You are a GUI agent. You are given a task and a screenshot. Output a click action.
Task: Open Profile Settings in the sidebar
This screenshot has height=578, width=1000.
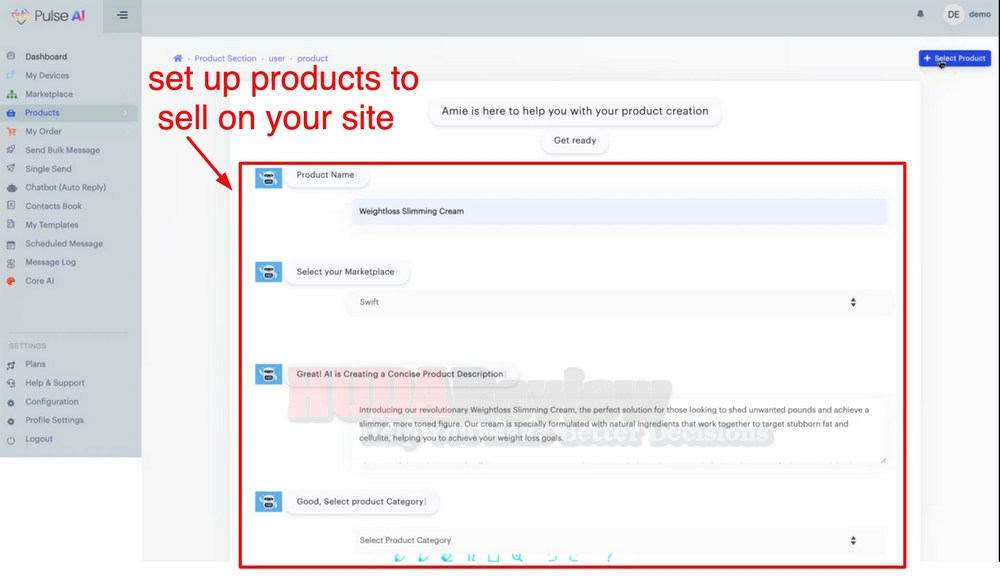click(x=54, y=420)
